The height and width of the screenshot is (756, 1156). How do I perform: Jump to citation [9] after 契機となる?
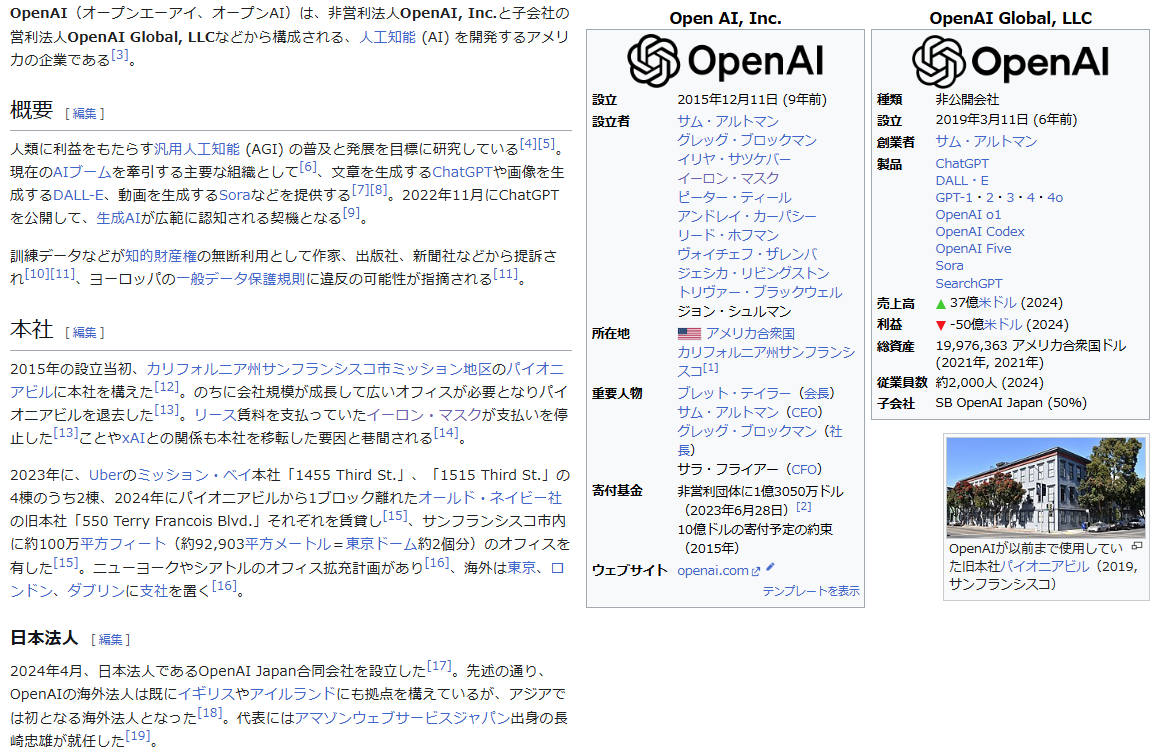coord(352,212)
